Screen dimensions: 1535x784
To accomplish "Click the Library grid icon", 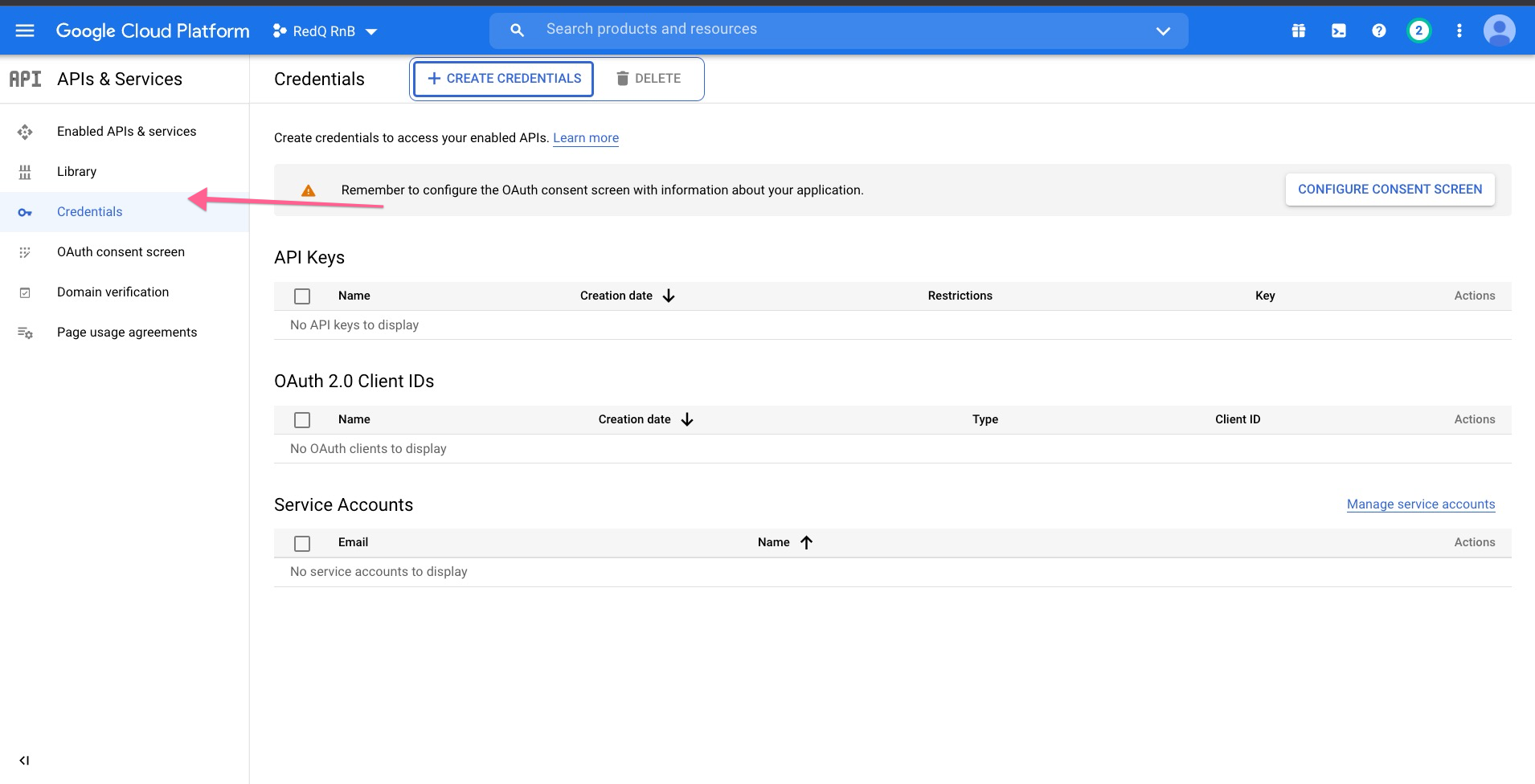I will 25,172.
